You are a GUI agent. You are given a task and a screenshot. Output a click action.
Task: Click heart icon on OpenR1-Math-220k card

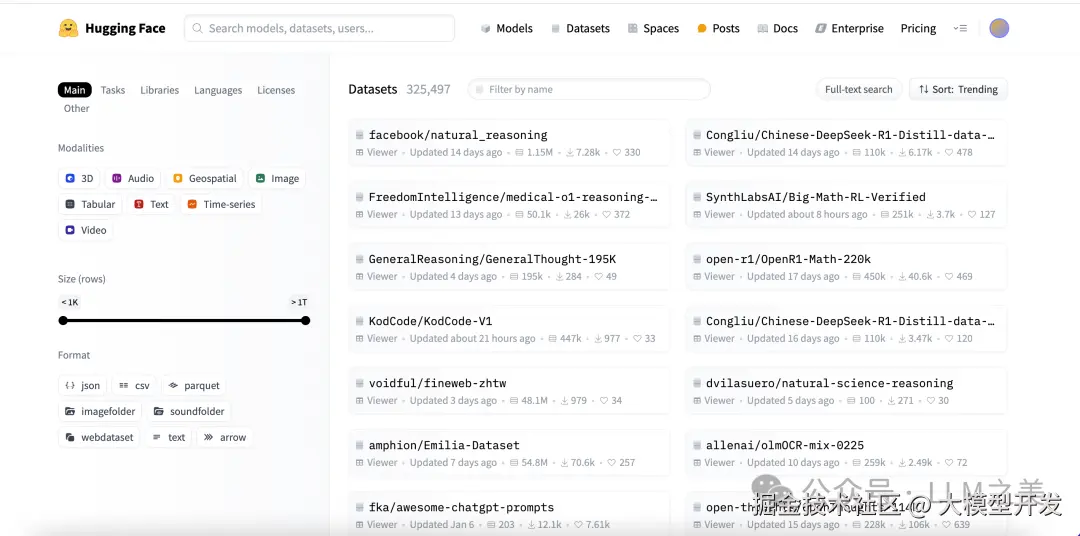pyautogui.click(x=949, y=276)
